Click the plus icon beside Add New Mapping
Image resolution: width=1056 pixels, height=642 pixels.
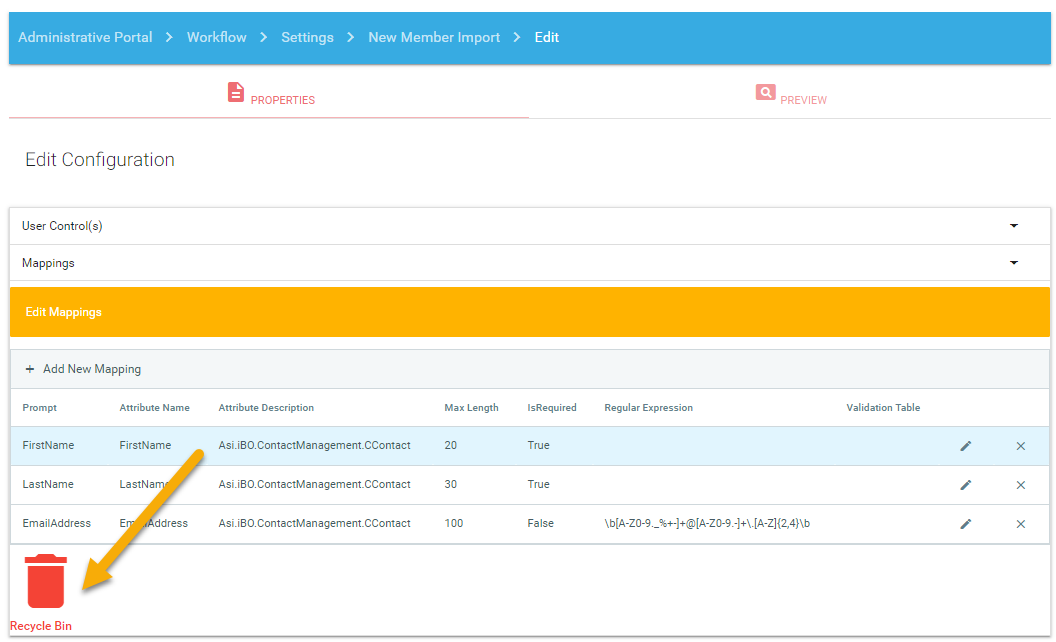pos(30,369)
